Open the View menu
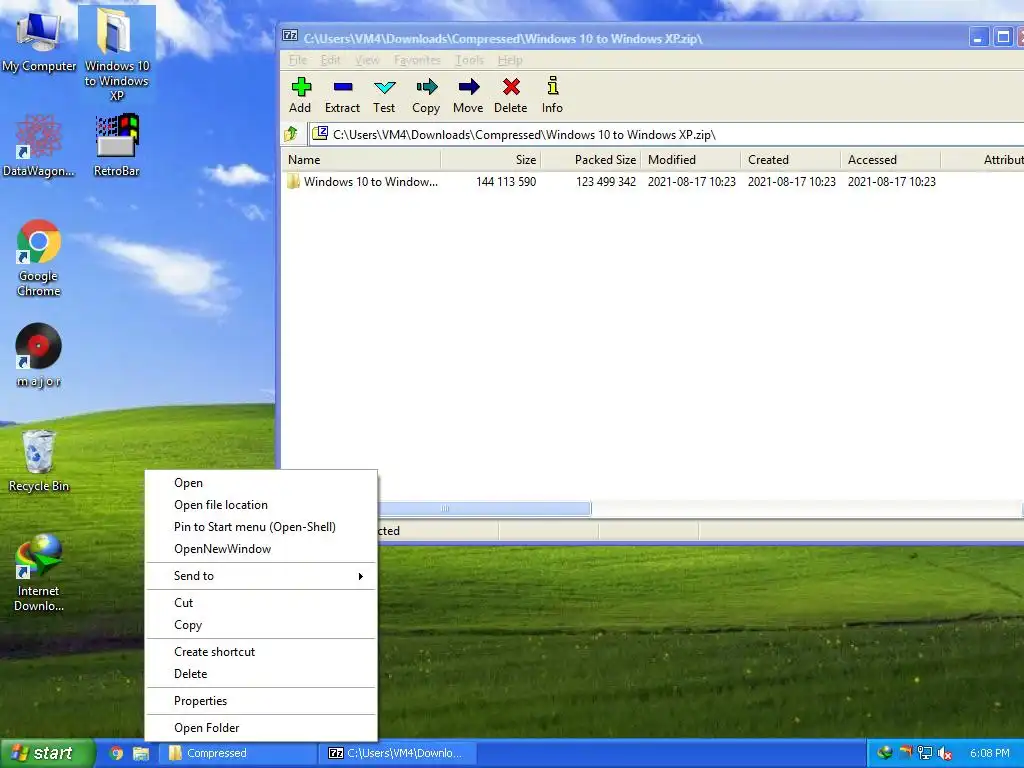Viewport: 1024px width, 768px height. pyautogui.click(x=367, y=60)
